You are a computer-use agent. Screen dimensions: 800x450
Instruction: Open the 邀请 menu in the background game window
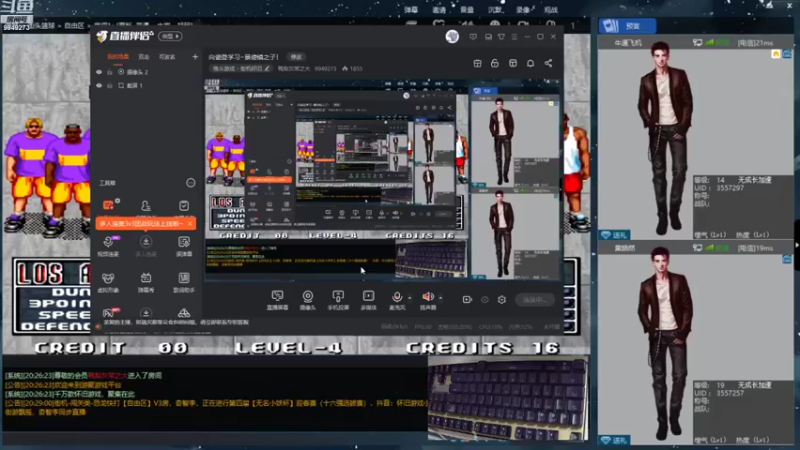point(439,10)
